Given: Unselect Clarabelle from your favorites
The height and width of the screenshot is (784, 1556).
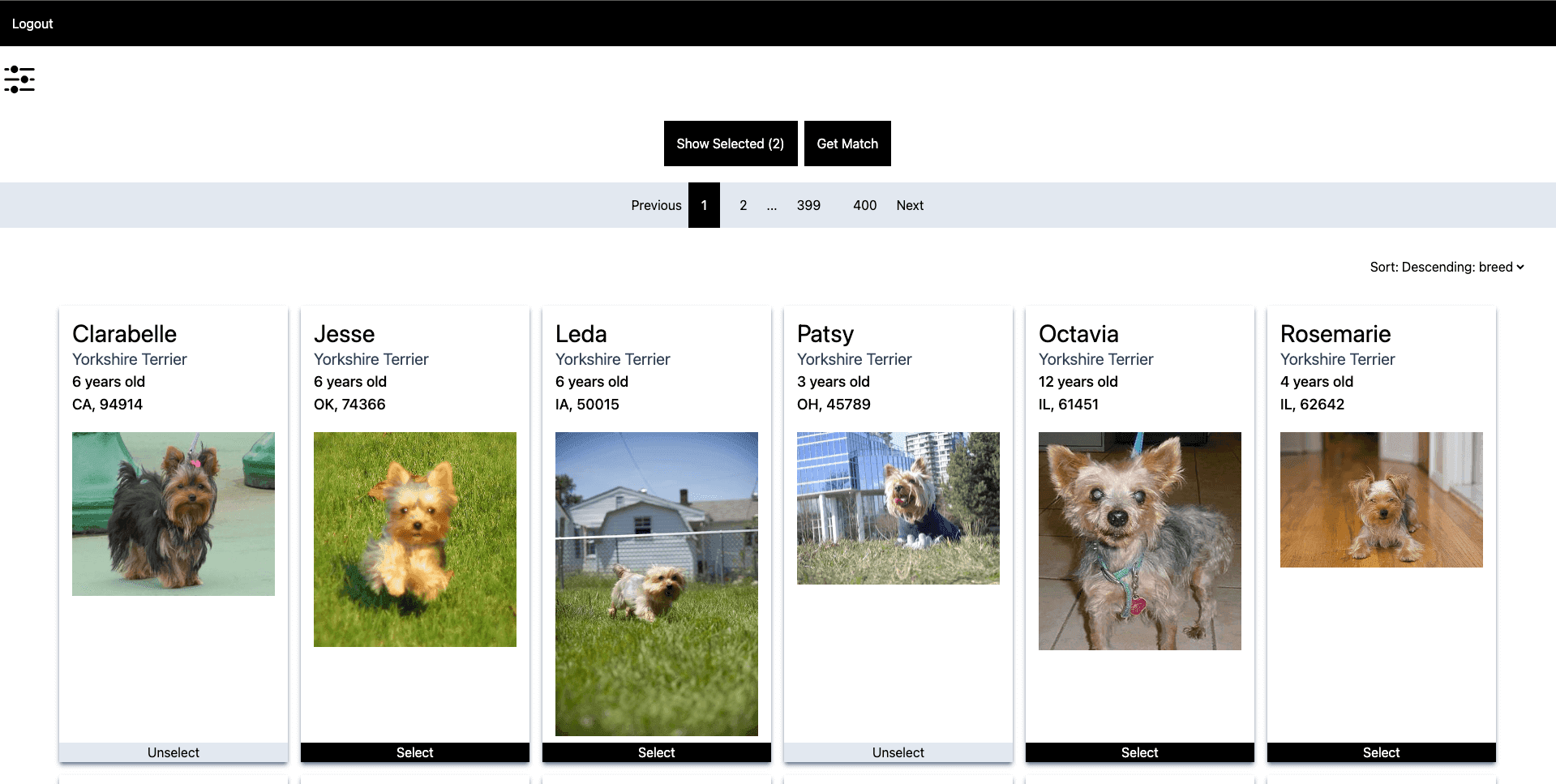Looking at the screenshot, I should (x=173, y=752).
